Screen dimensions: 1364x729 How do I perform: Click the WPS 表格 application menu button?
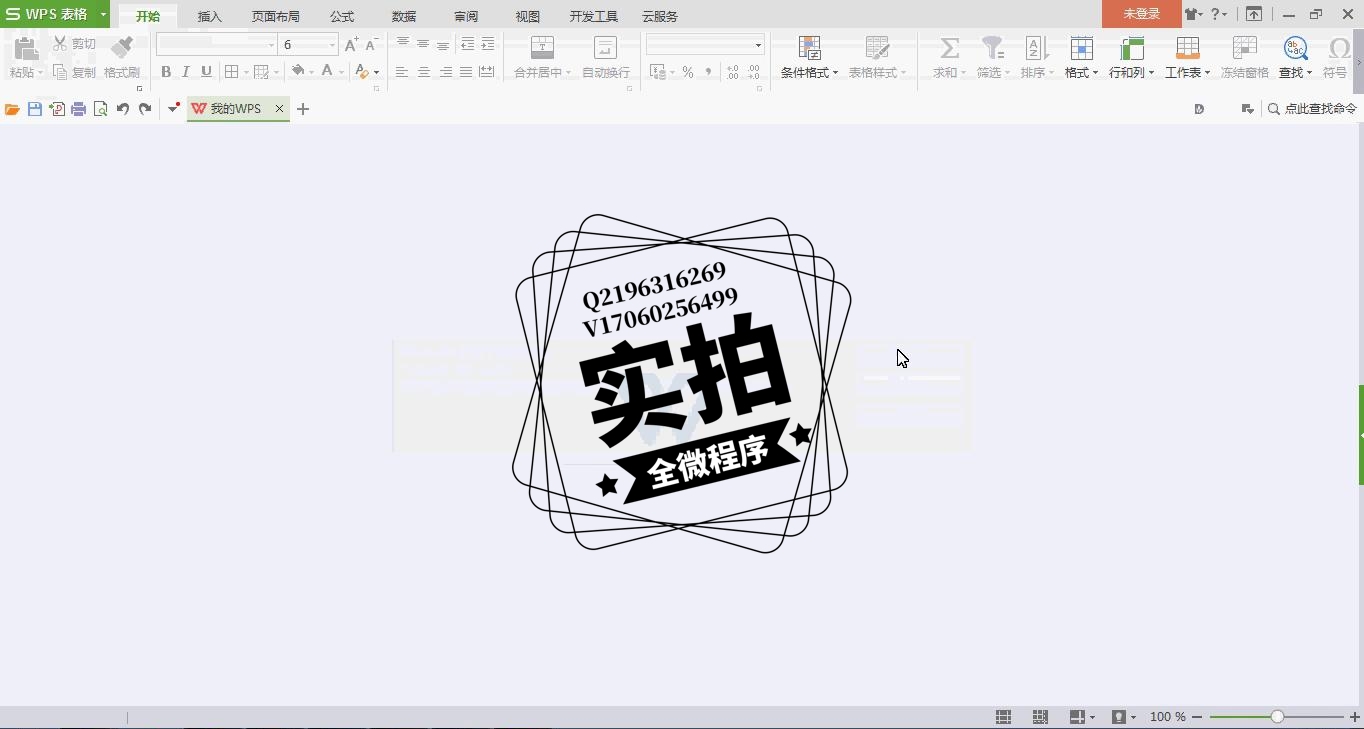click(x=54, y=14)
